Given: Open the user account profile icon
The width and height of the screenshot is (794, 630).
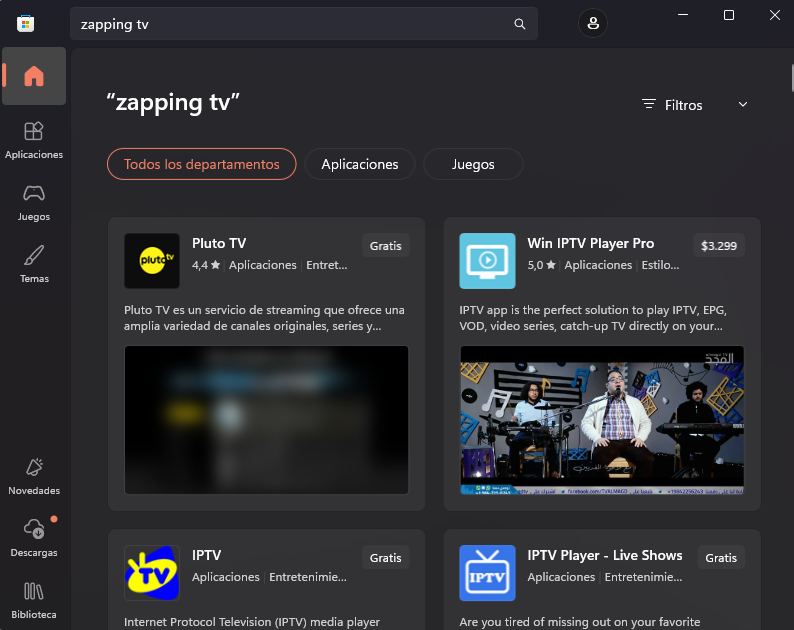Looking at the screenshot, I should [593, 23].
